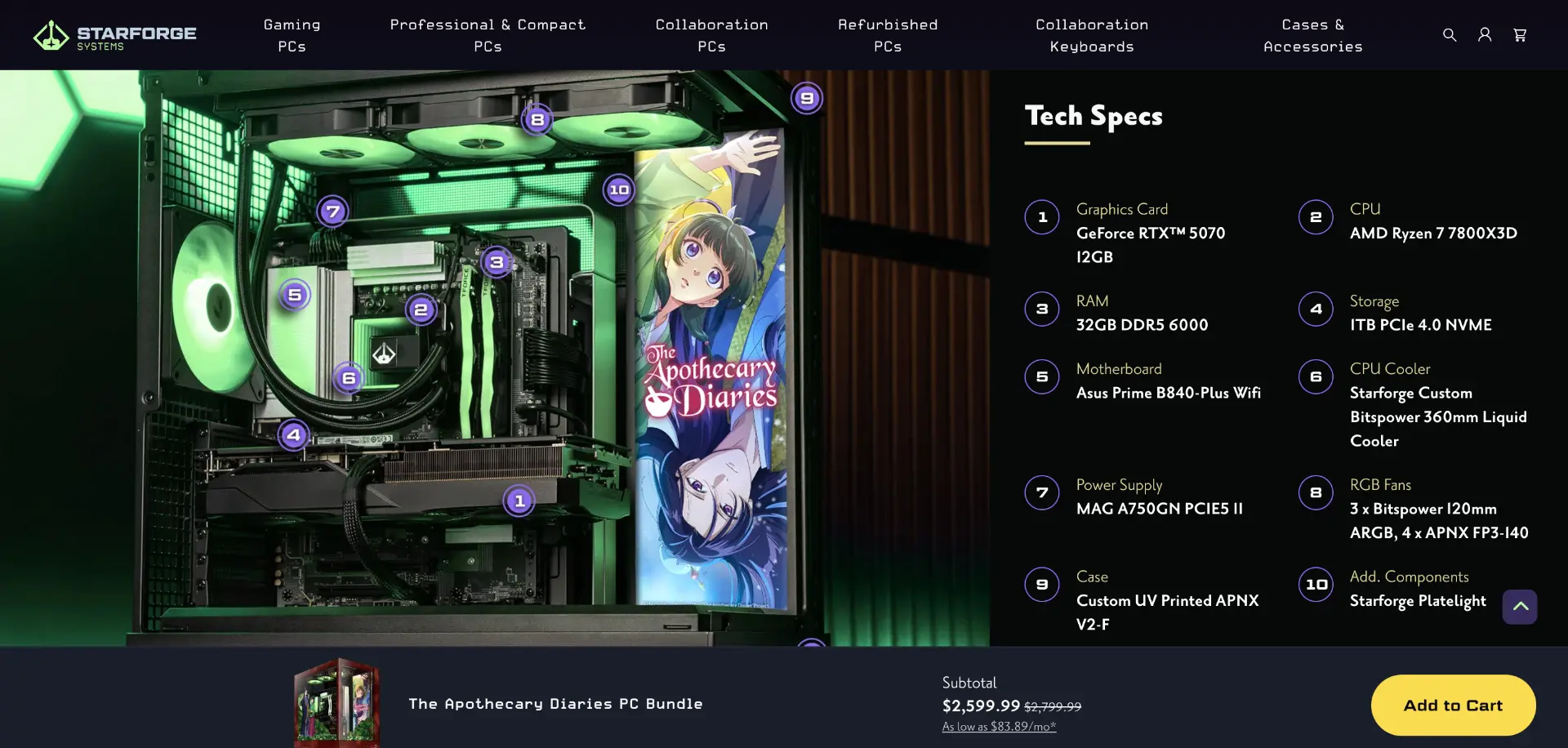
Task: Click the $2,599.99 subtotal price
Action: 981,706
